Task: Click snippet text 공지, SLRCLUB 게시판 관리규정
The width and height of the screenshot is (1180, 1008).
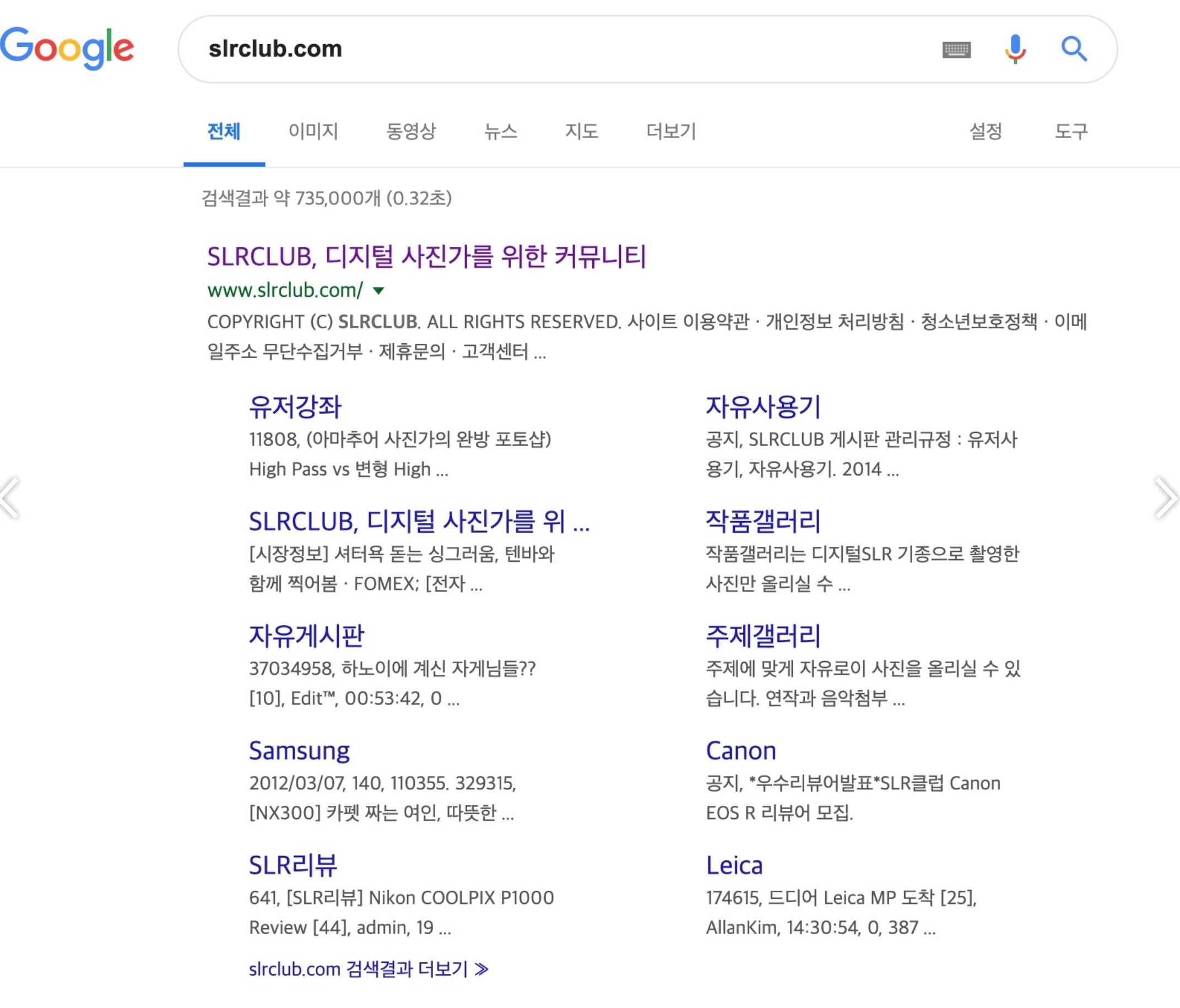Action: tap(862, 440)
